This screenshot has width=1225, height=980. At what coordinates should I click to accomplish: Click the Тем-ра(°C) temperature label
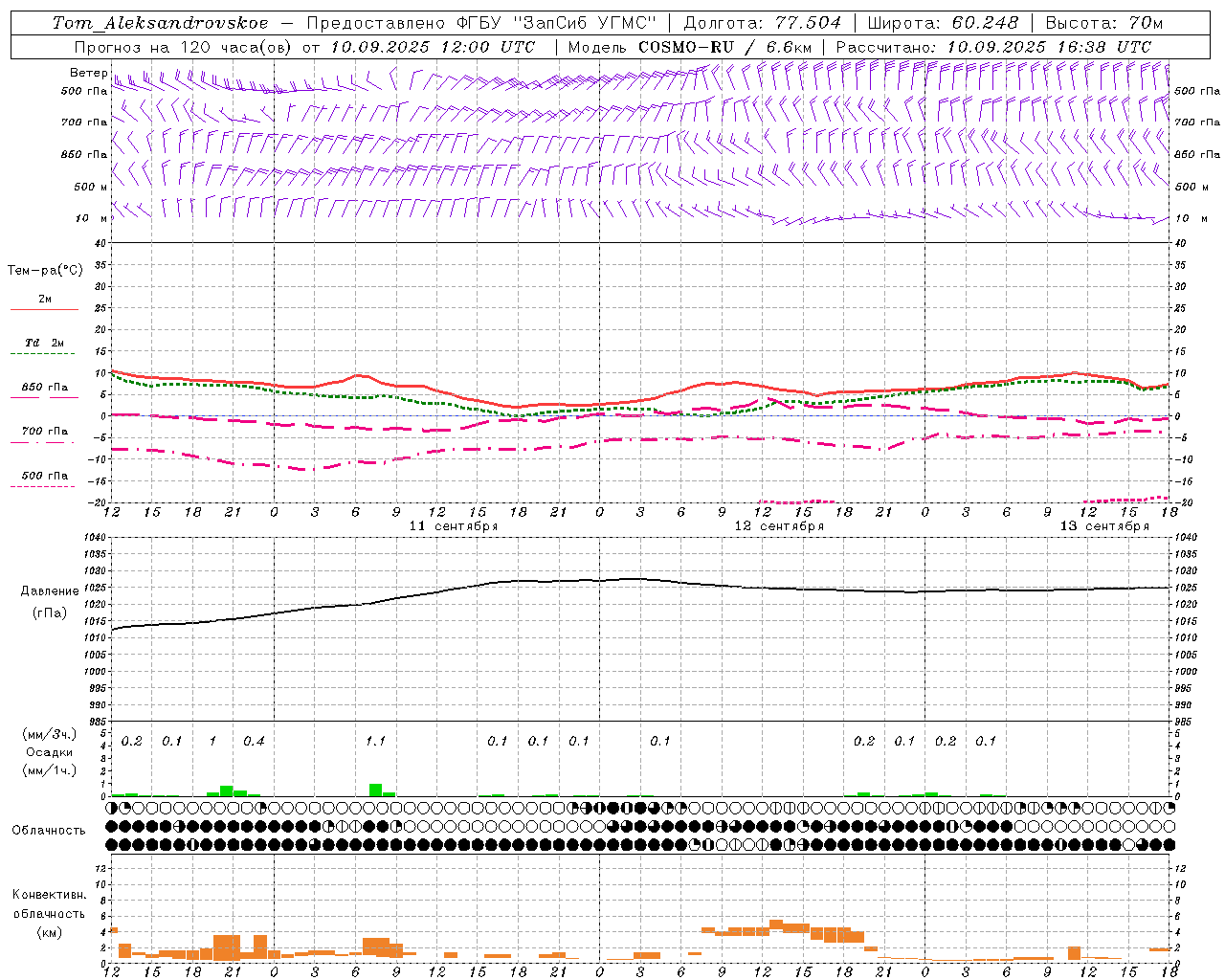[45, 271]
